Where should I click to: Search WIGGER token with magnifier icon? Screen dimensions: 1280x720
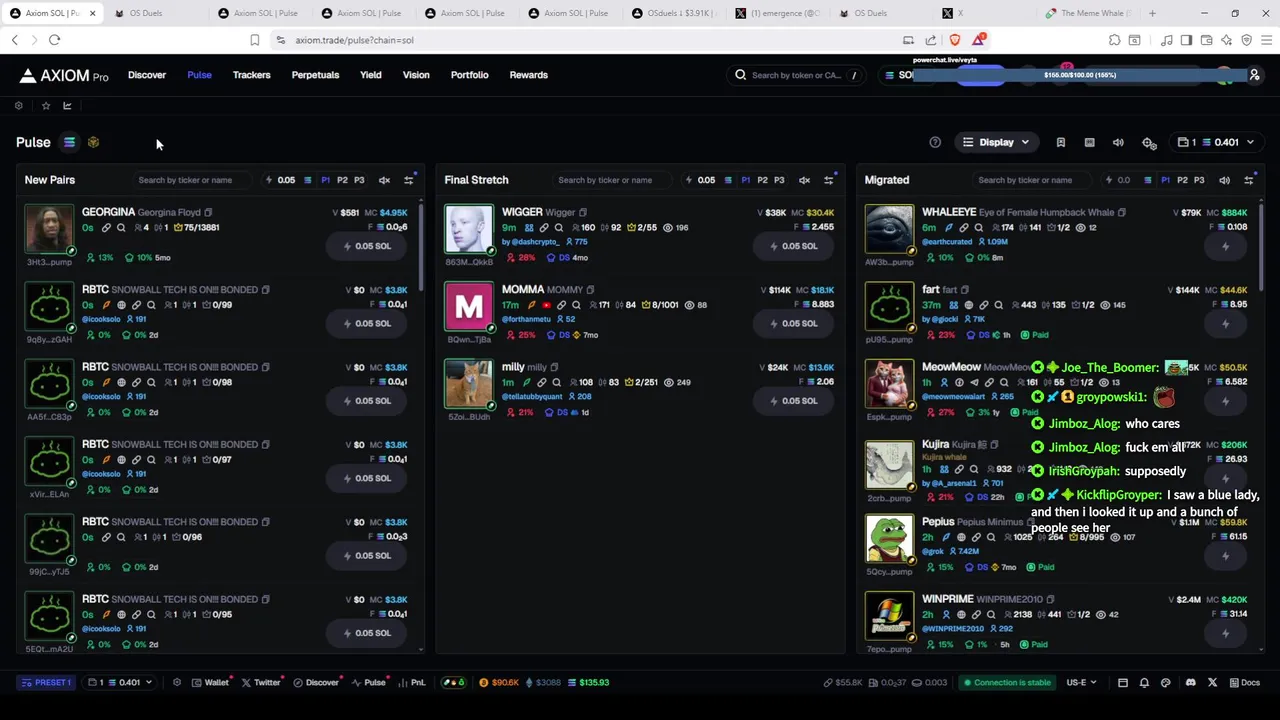pos(558,228)
